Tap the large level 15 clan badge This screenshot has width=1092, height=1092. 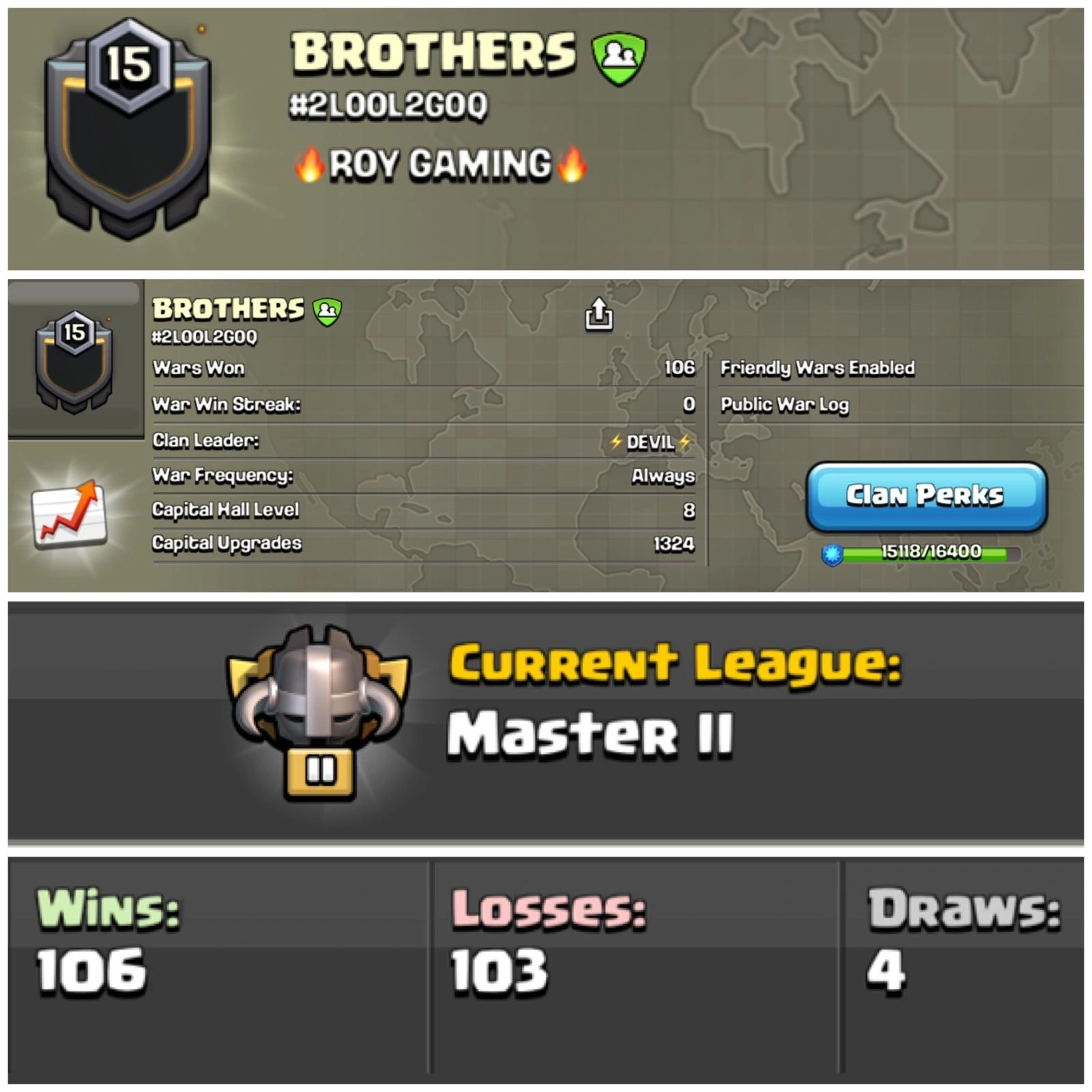click(128, 130)
